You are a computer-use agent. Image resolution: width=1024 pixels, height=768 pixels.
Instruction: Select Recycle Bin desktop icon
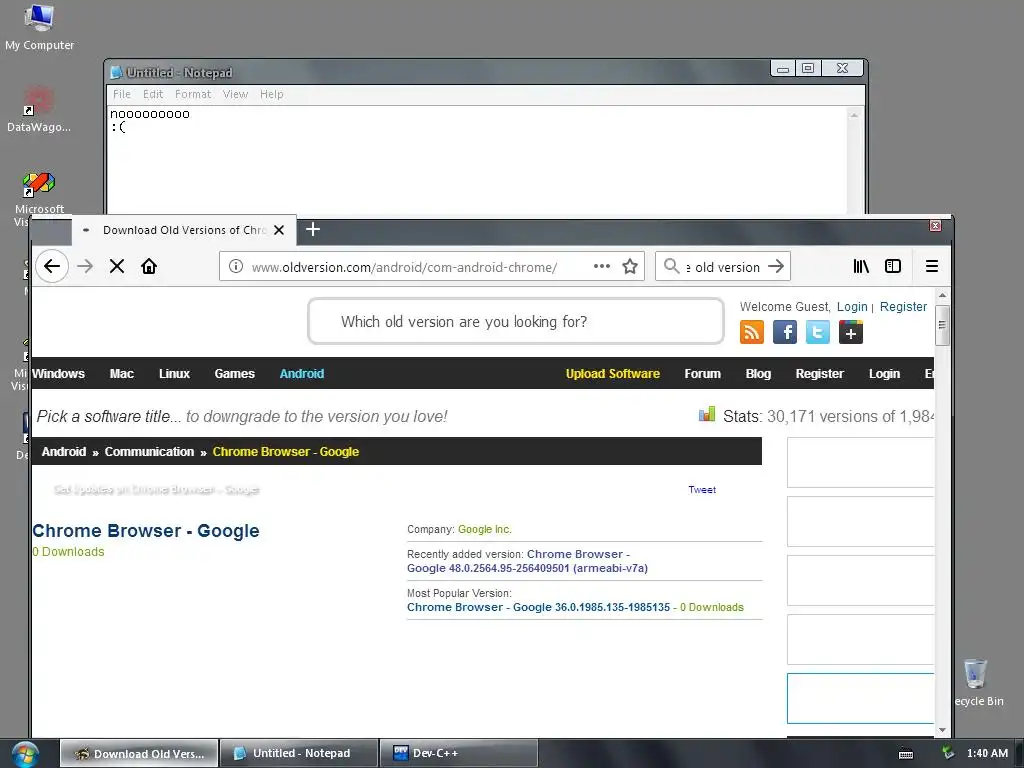[x=976, y=682]
